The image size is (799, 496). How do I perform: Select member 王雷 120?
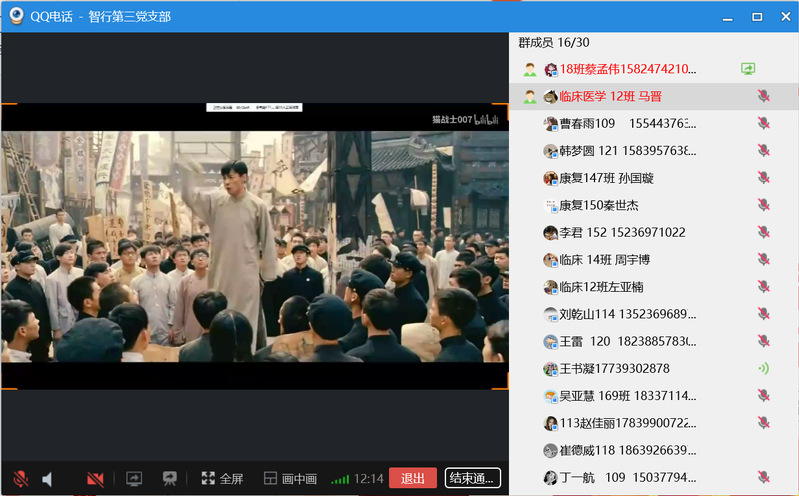pyautogui.click(x=654, y=341)
